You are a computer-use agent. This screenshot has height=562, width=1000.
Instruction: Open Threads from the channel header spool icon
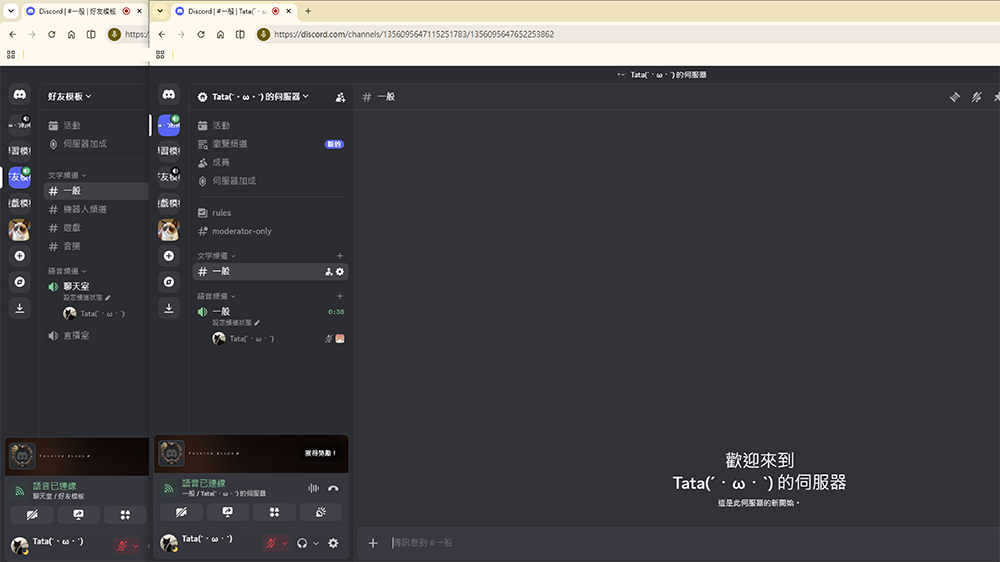(955, 97)
